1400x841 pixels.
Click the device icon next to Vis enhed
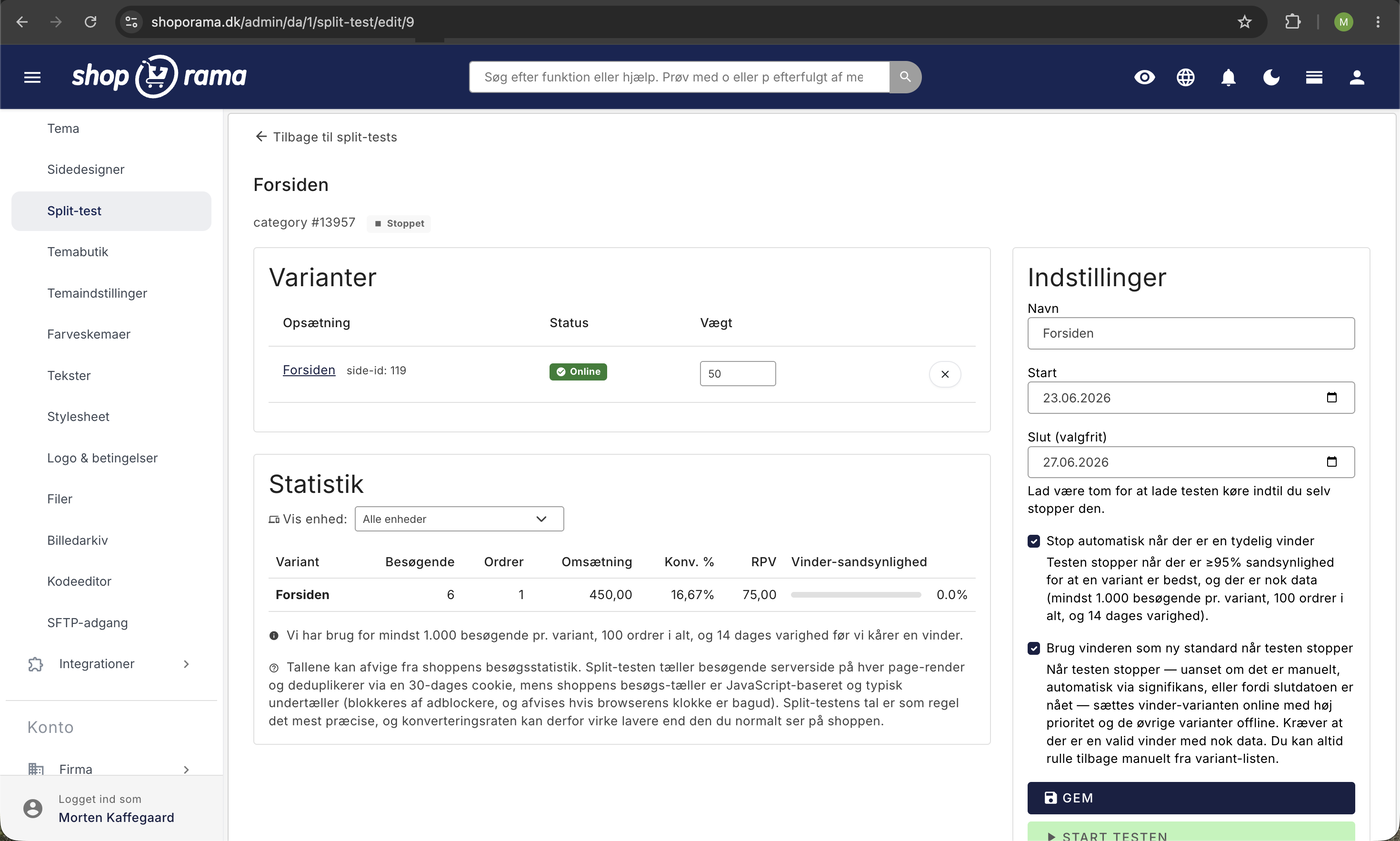pyautogui.click(x=274, y=519)
